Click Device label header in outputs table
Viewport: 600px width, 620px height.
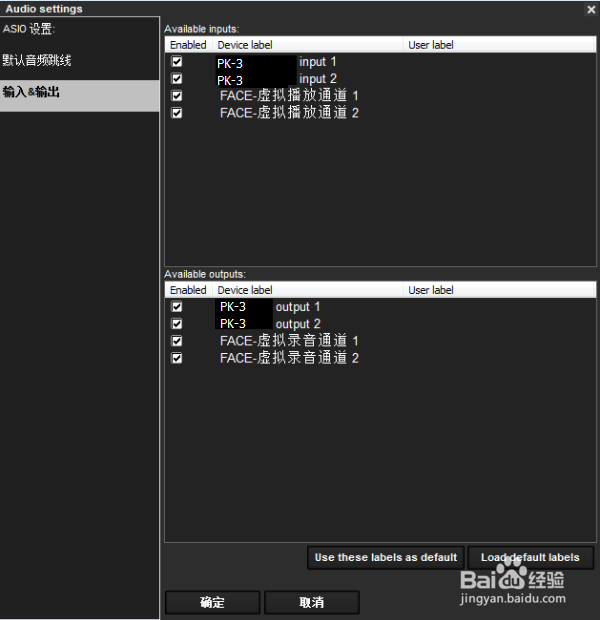tap(308, 290)
